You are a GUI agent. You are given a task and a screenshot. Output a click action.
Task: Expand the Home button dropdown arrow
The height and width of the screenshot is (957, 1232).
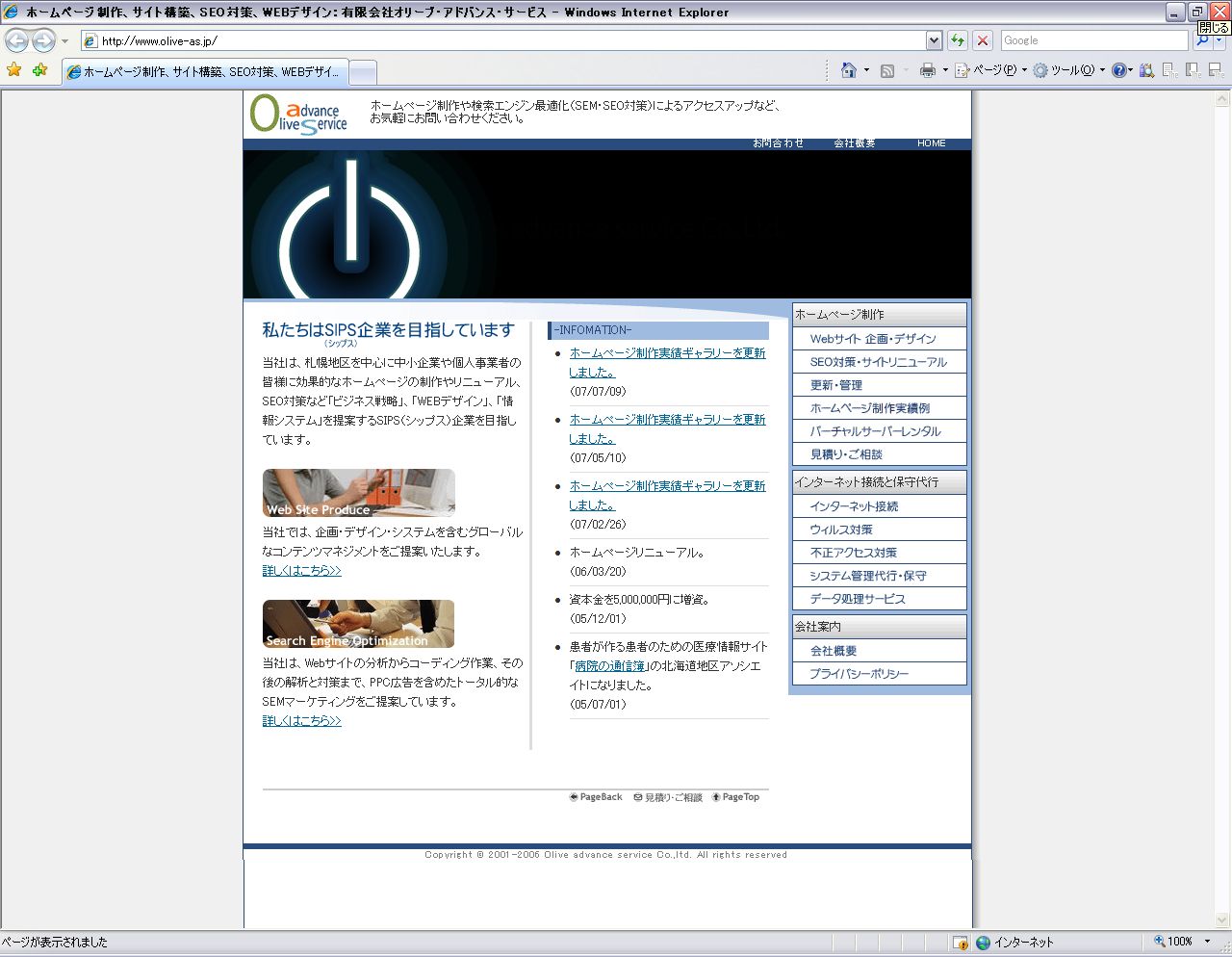[x=866, y=70]
